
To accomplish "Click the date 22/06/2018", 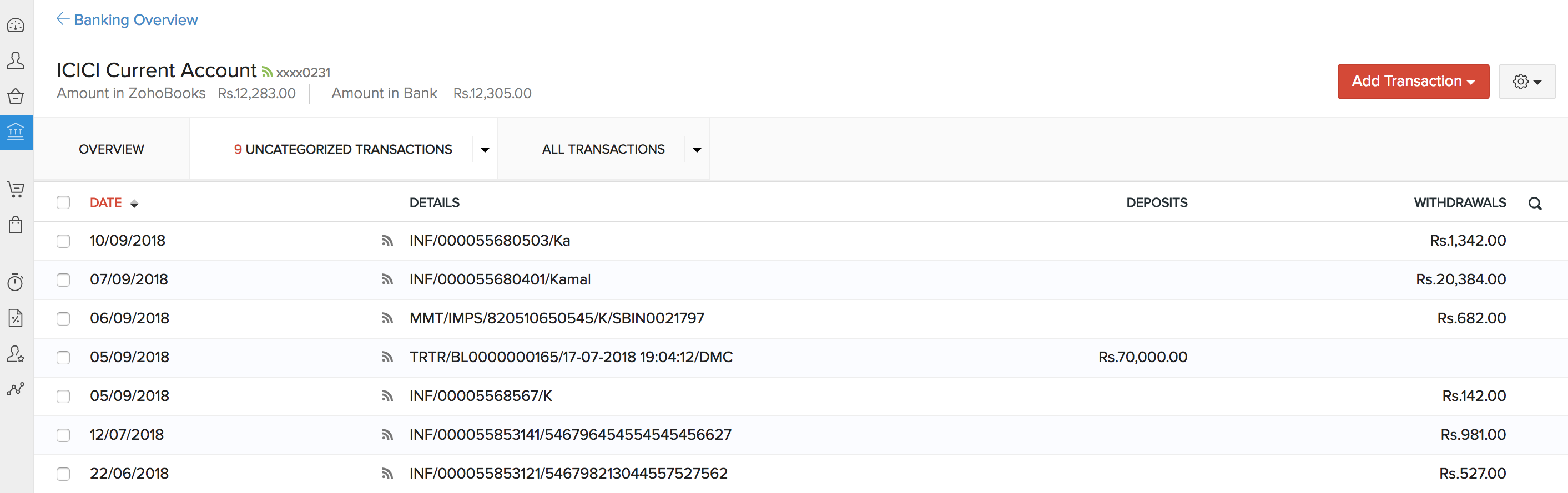I will (x=129, y=474).
